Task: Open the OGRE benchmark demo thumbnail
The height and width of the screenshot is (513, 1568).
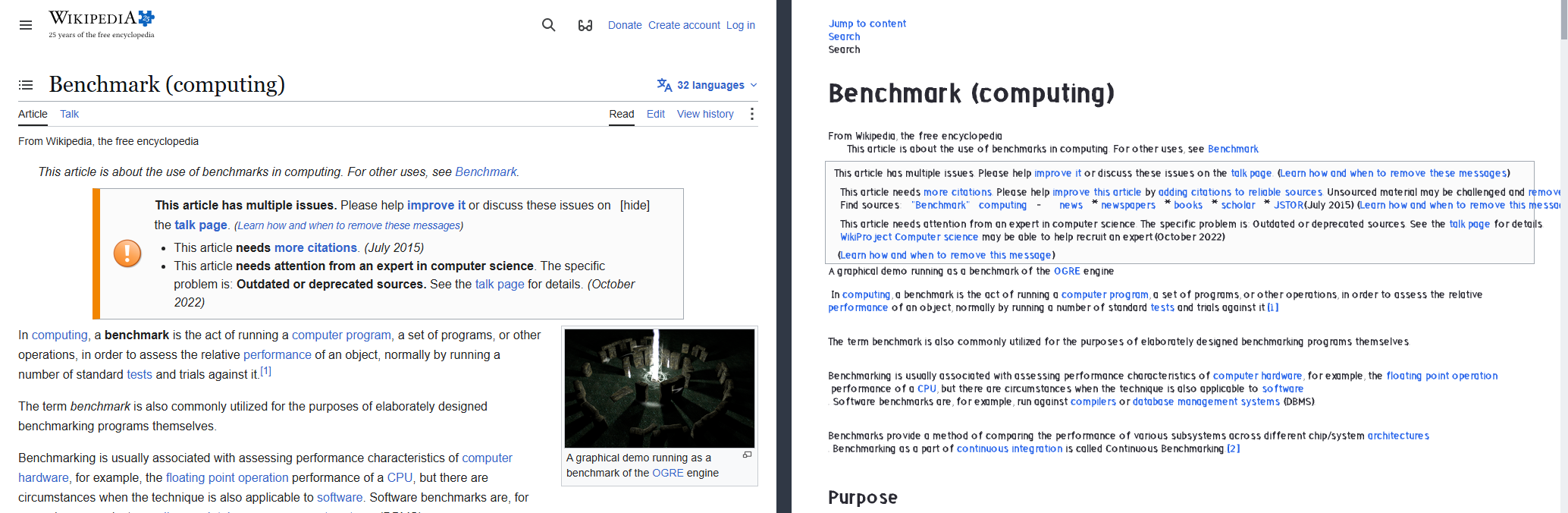Action: [660, 388]
